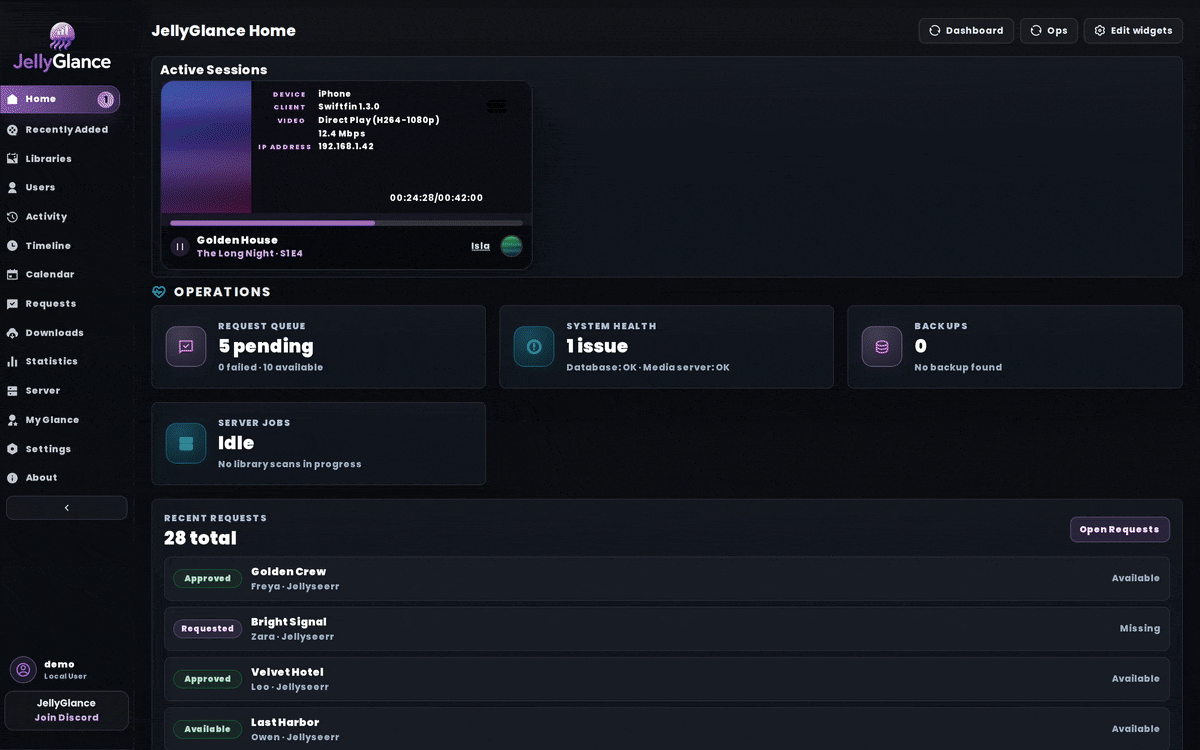Click the About info icon in the sidebar

pos(12,478)
